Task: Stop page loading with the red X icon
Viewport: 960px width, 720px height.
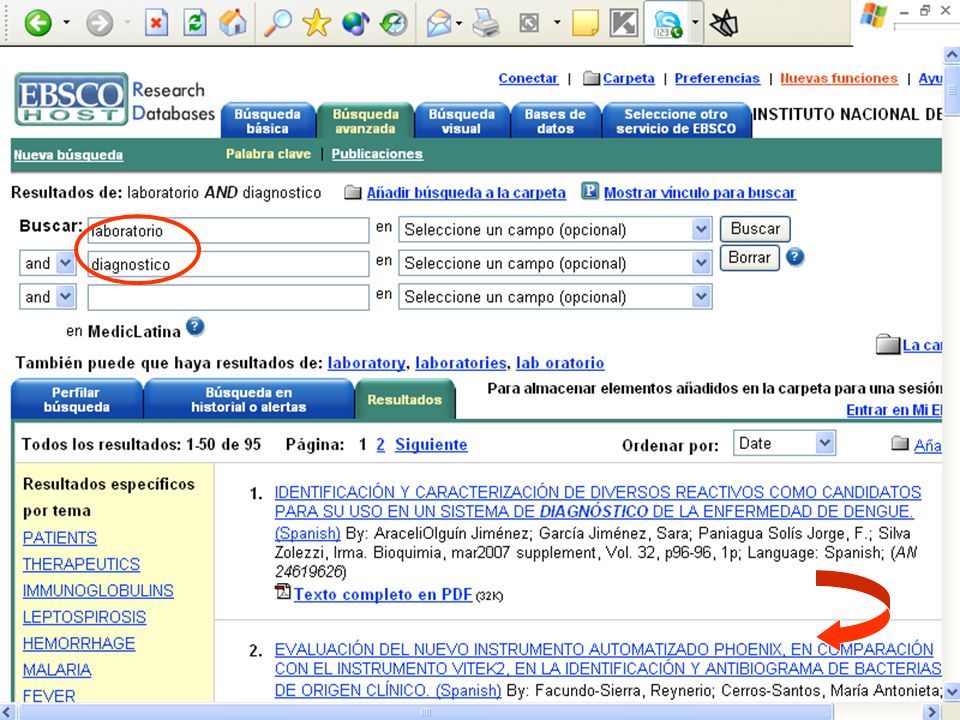Action: 156,23
